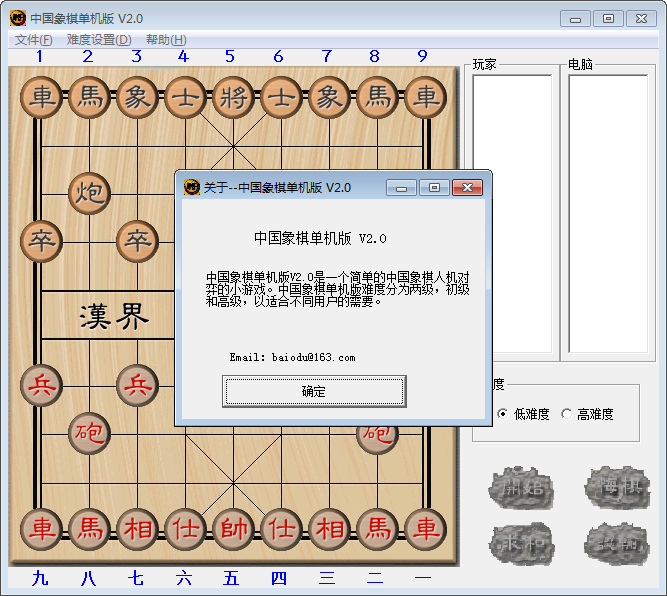Image resolution: width=667 pixels, height=596 pixels.
Task: Select the black general 將 piece
Action: [233, 97]
